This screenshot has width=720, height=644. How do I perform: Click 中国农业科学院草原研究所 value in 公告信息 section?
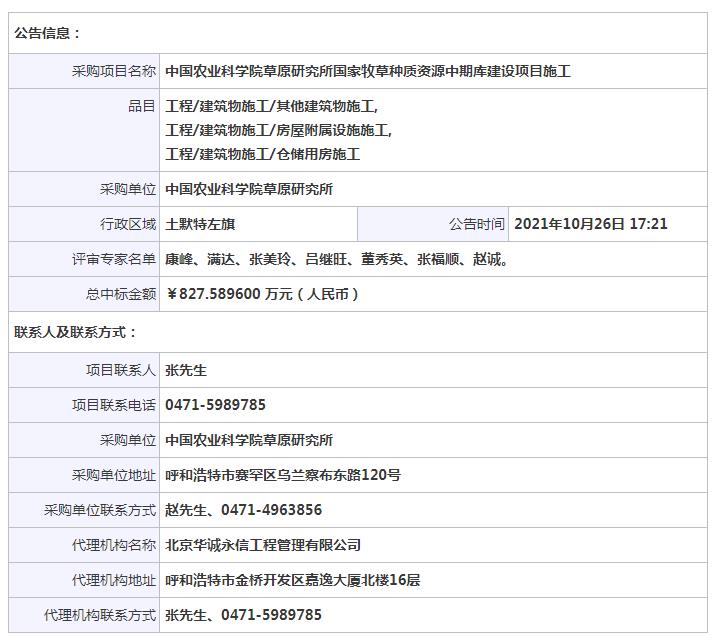click(x=249, y=189)
